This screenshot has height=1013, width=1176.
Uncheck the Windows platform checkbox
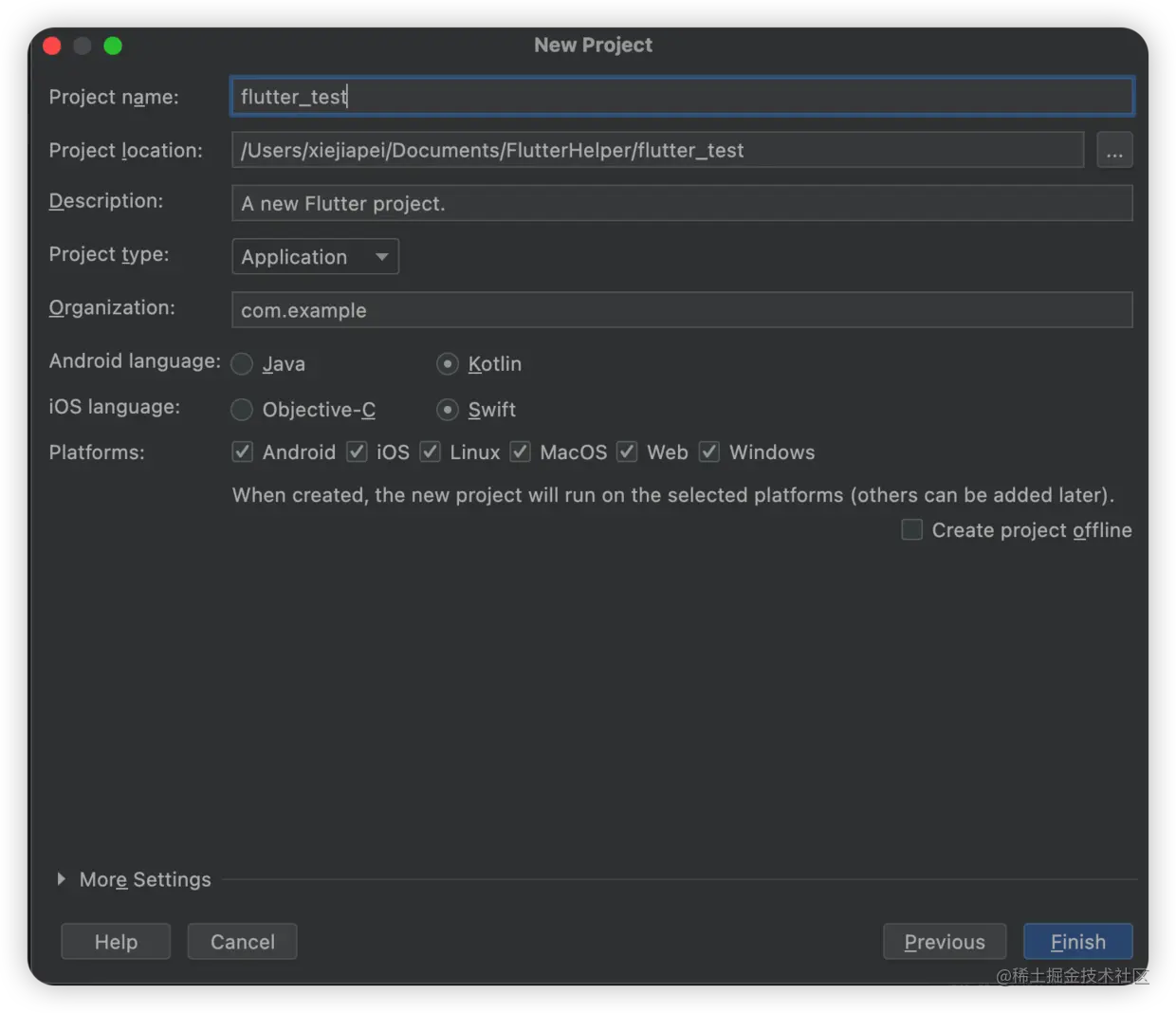point(709,452)
